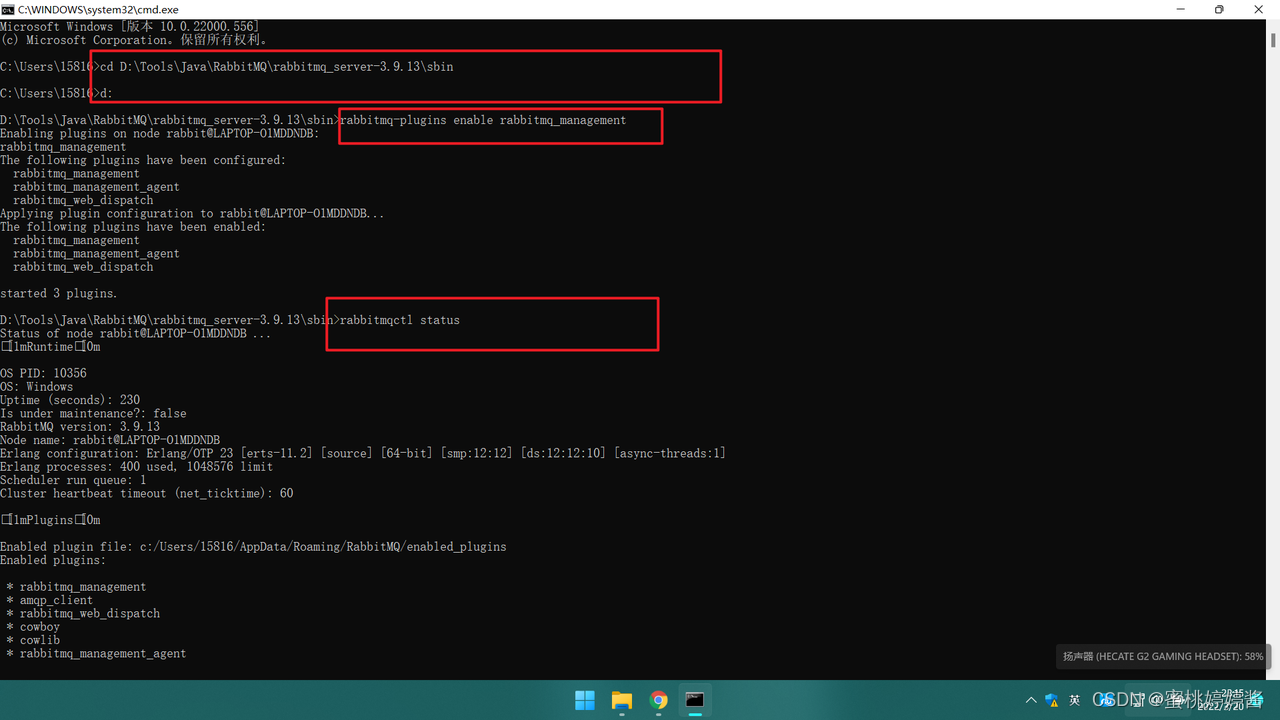This screenshot has height=720, width=1280.
Task: Click the 'Erlang configuration: Erlang/OTP 23' line
Action: [363, 453]
